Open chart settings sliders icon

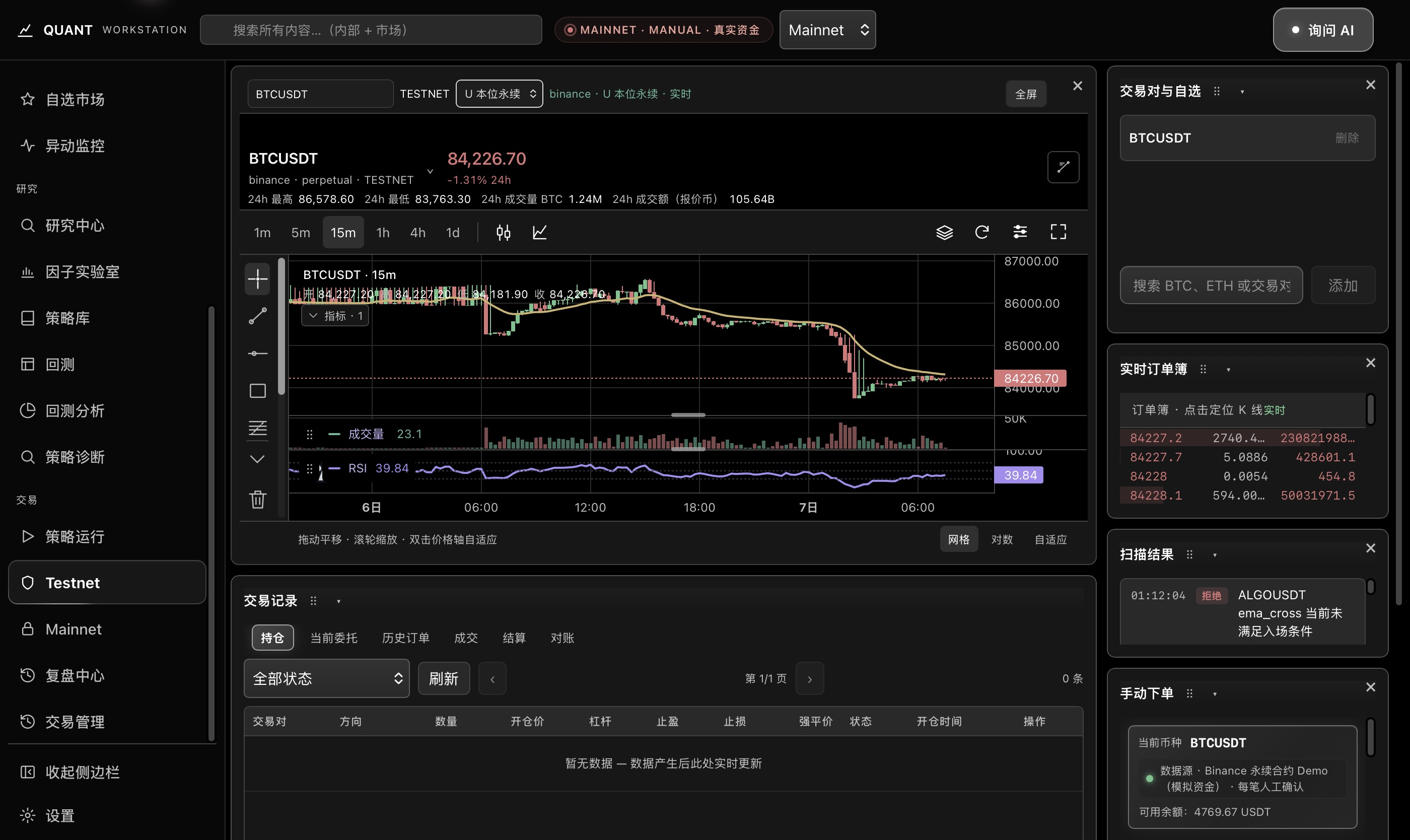click(1020, 232)
